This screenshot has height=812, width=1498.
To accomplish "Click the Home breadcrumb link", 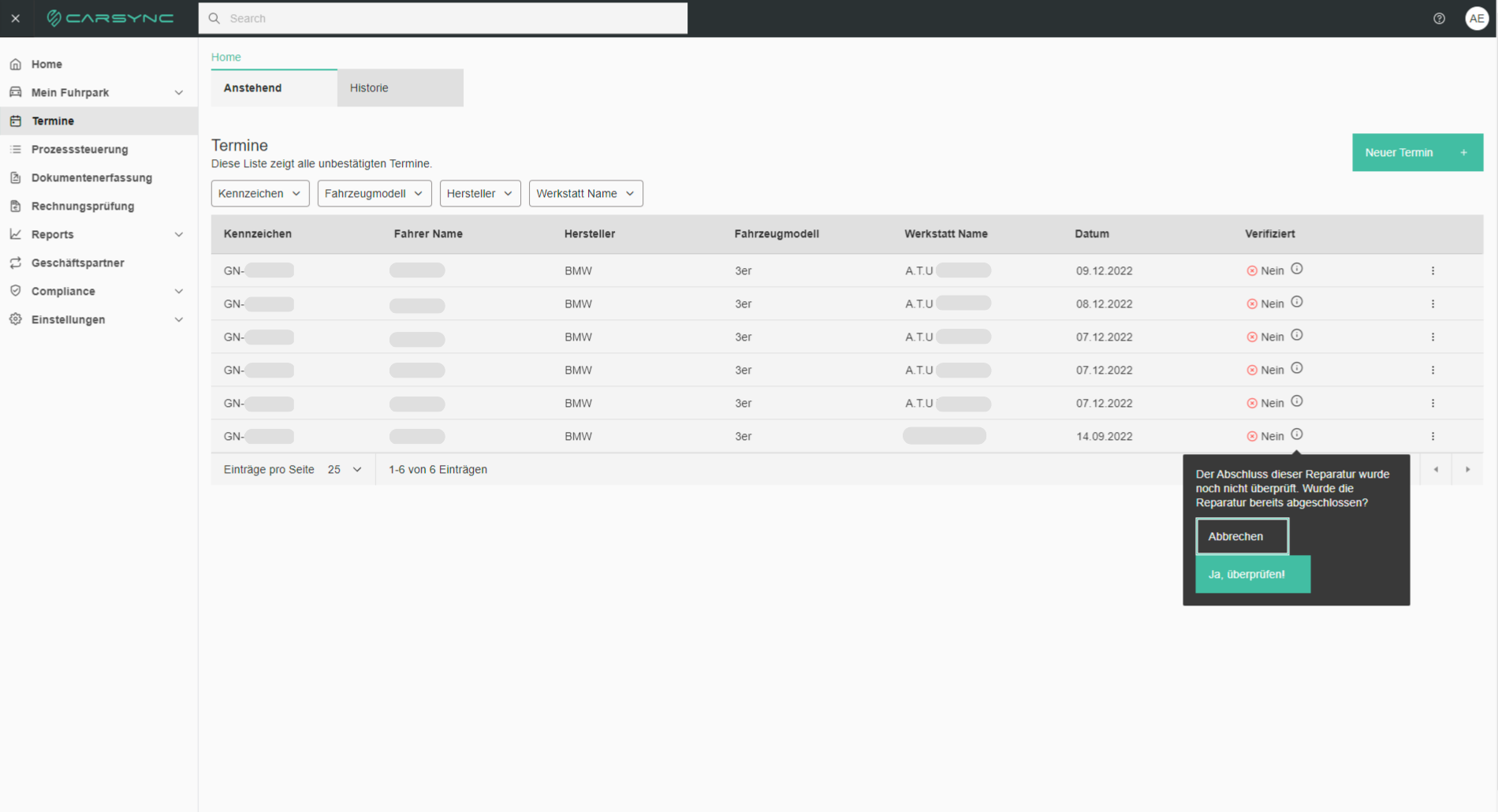I will (226, 57).
